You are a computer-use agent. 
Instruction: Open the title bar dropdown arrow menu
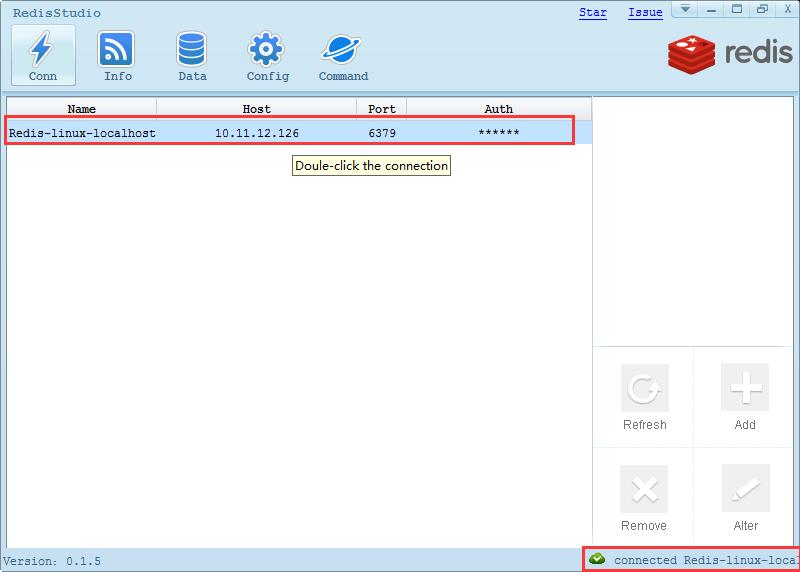685,9
